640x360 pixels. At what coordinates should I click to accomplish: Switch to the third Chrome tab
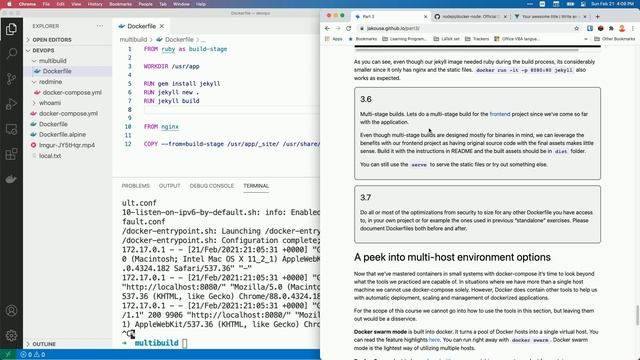(550, 17)
